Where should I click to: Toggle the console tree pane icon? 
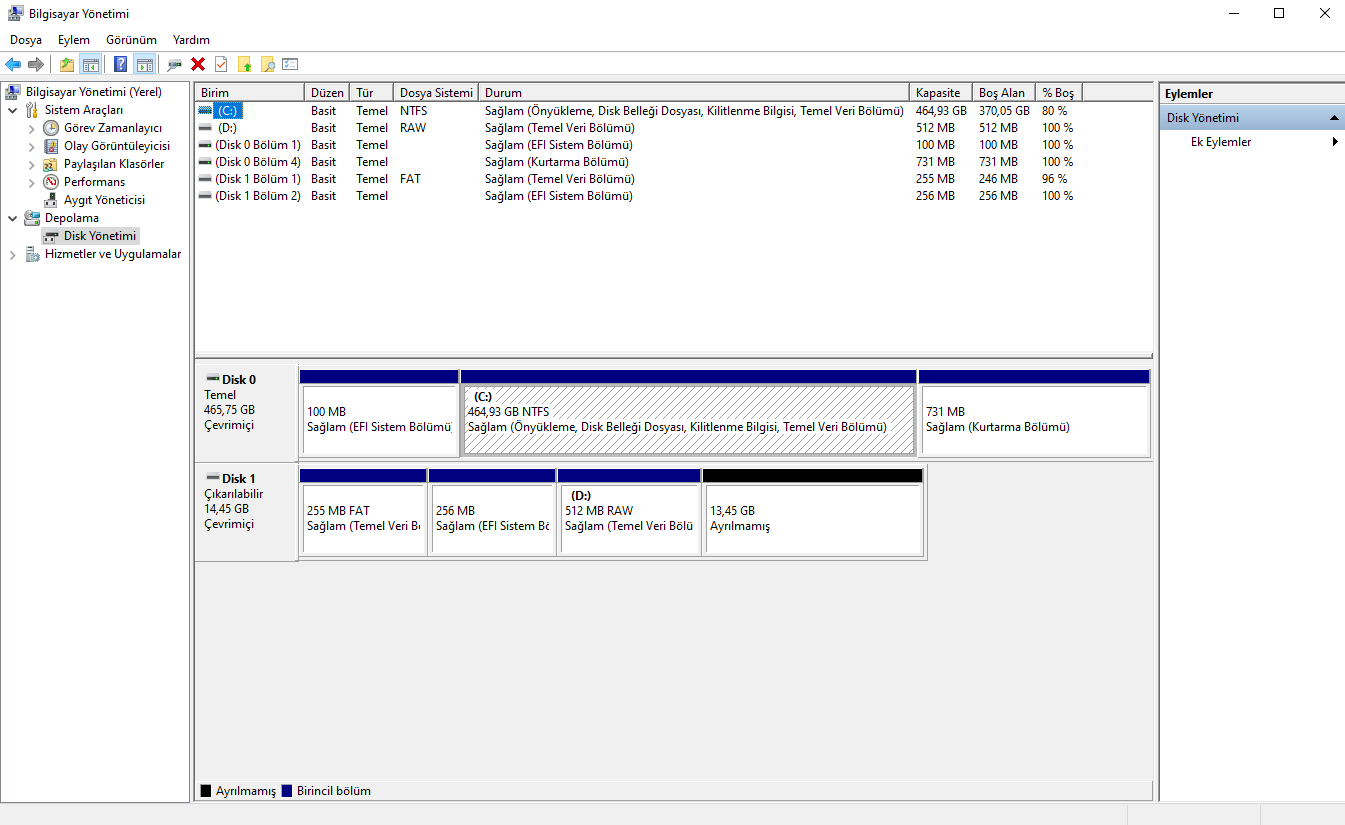tap(90, 65)
